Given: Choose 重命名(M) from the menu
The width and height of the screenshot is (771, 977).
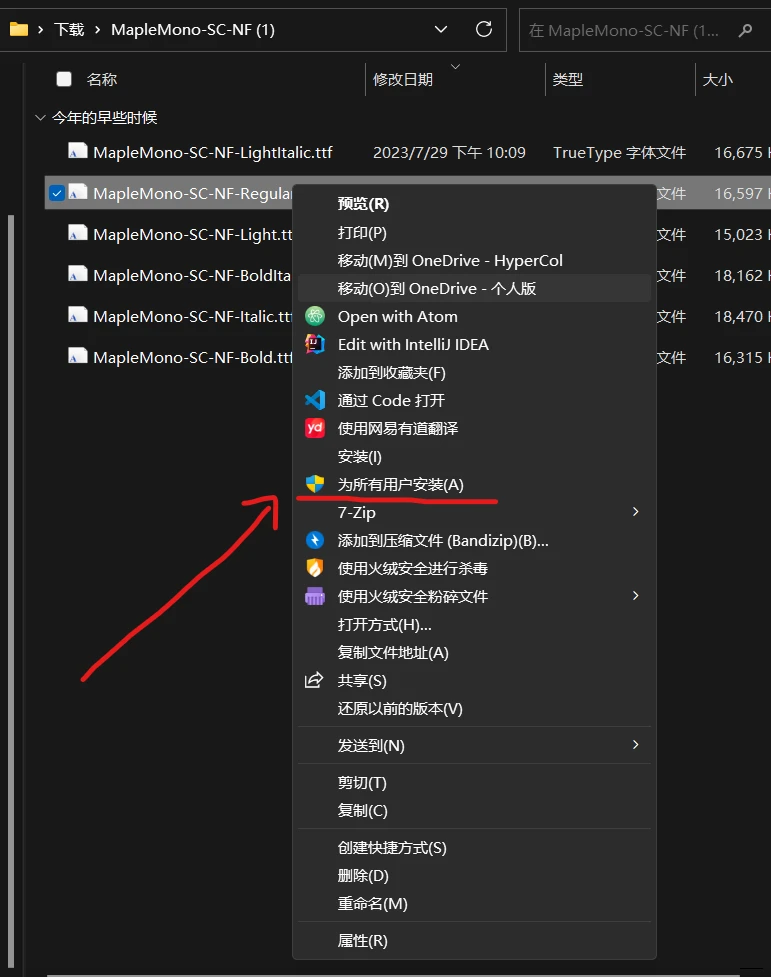Looking at the screenshot, I should [474, 903].
